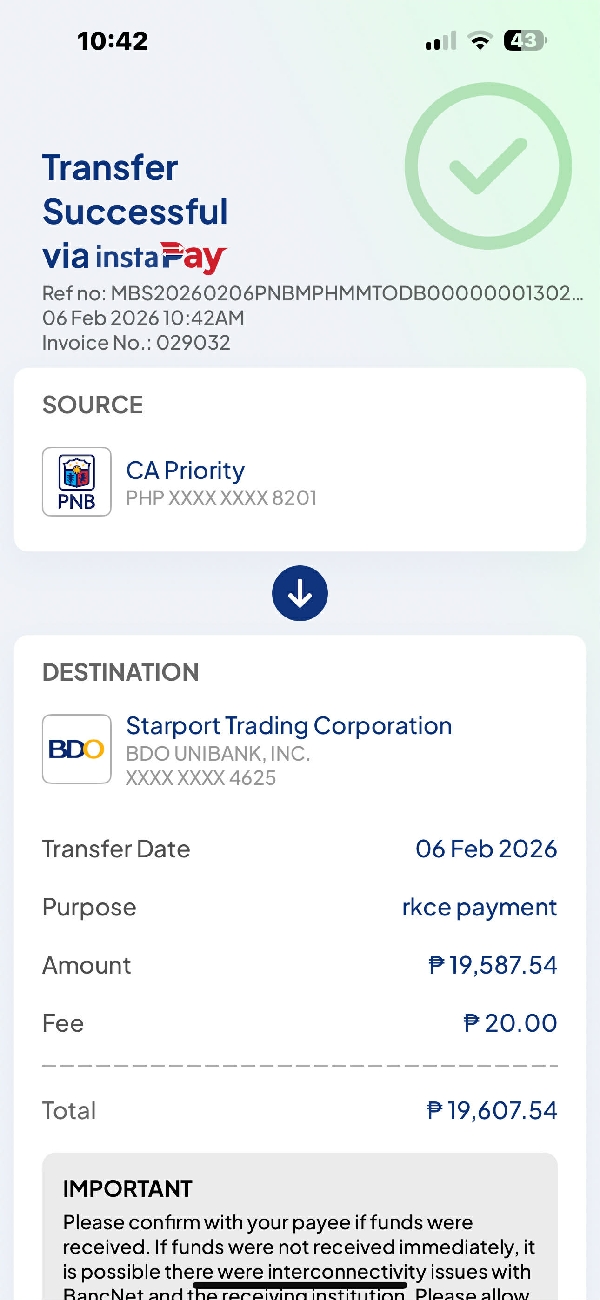
Task: Tap the 10:42 status bar clock
Action: pyautogui.click(x=112, y=41)
